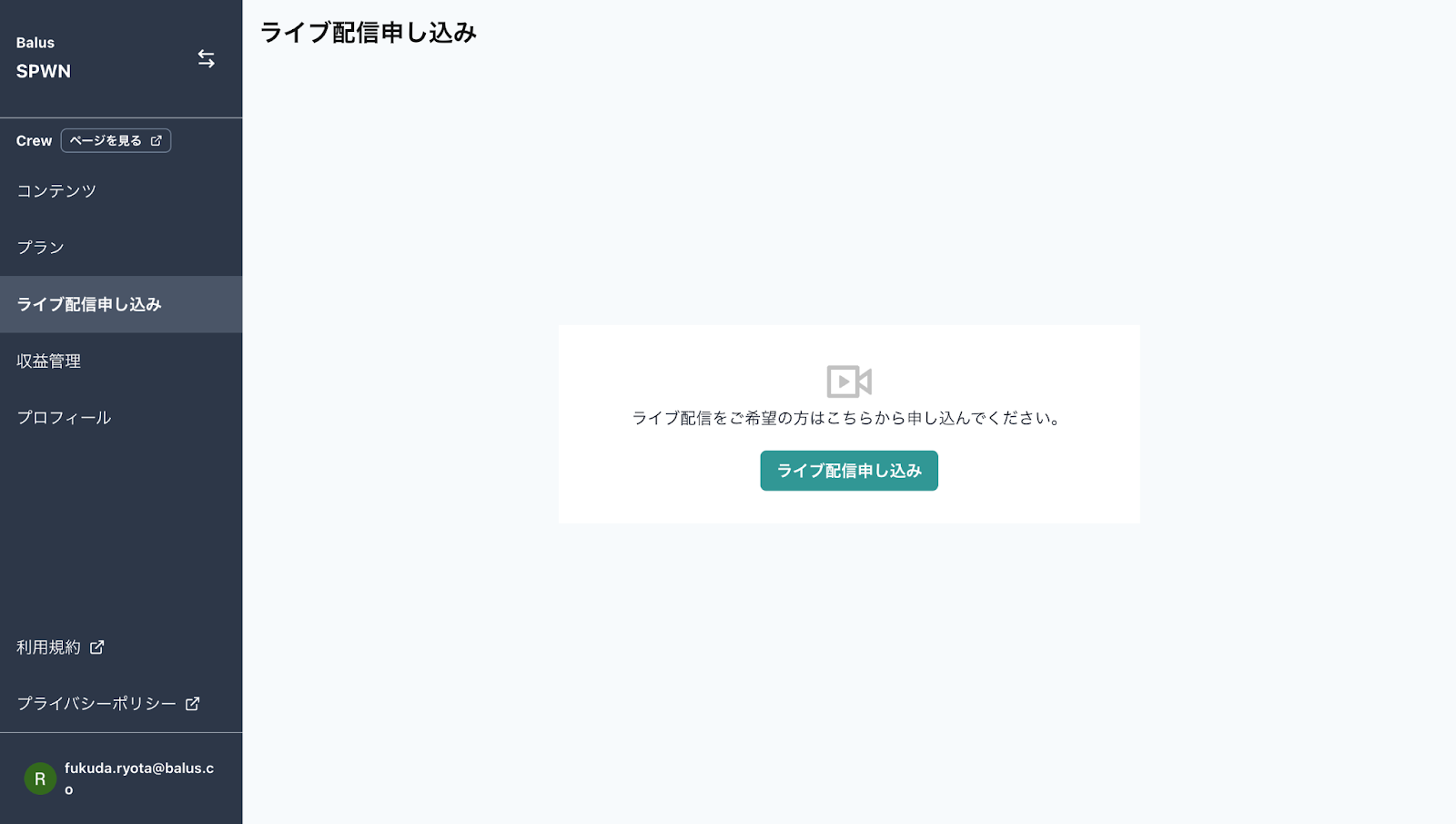Click the external link icon beside 利用規約
Screen dimensions: 1456x824
[97, 647]
